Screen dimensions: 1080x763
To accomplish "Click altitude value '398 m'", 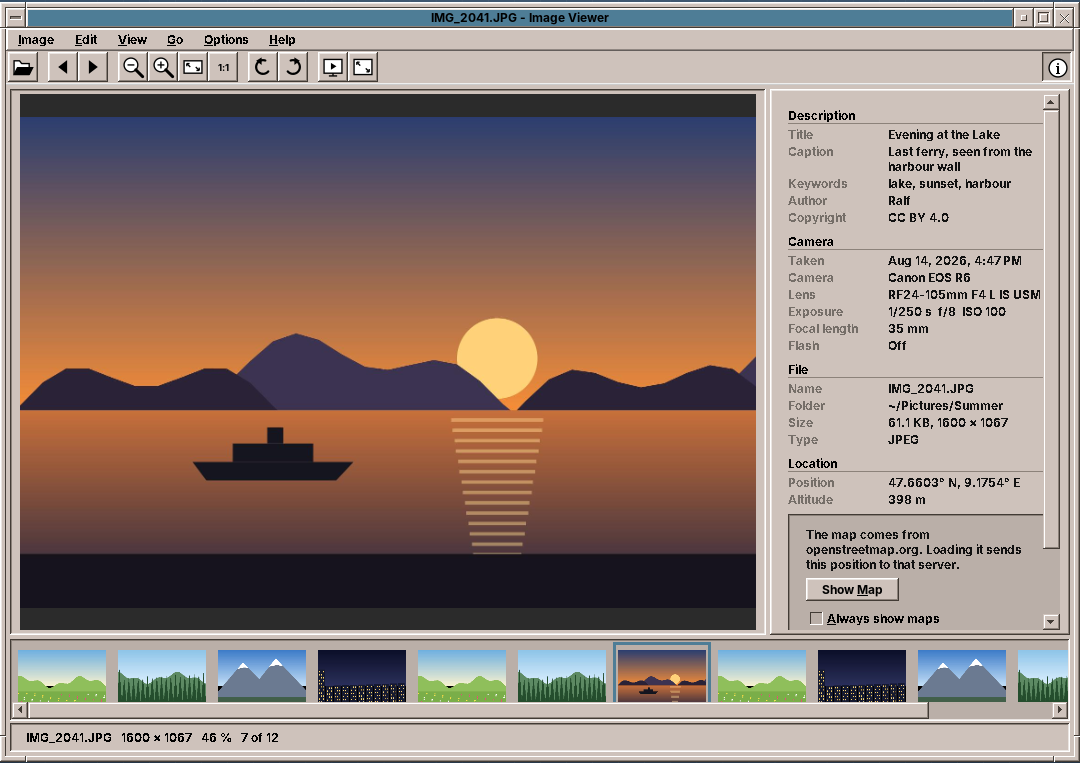I will pos(906,500).
